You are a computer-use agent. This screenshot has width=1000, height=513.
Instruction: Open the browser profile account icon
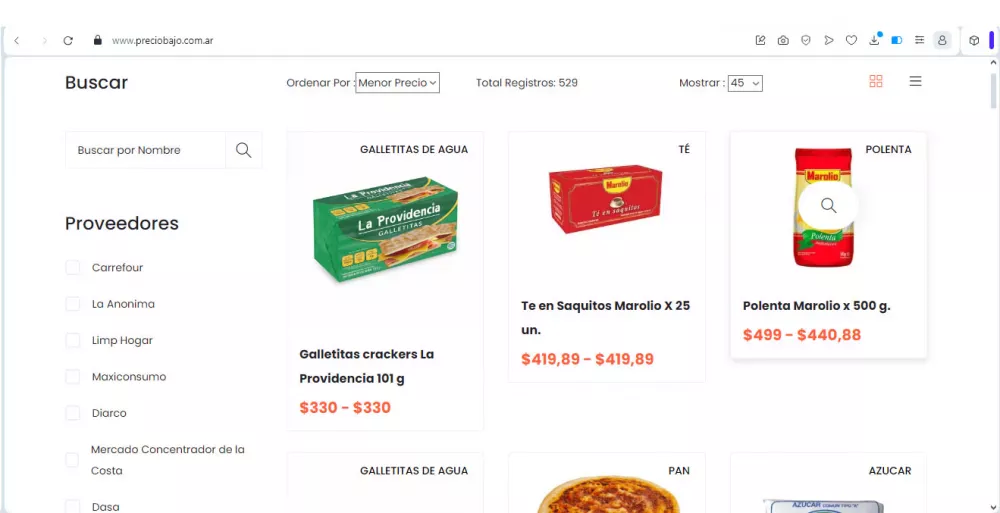(x=941, y=40)
